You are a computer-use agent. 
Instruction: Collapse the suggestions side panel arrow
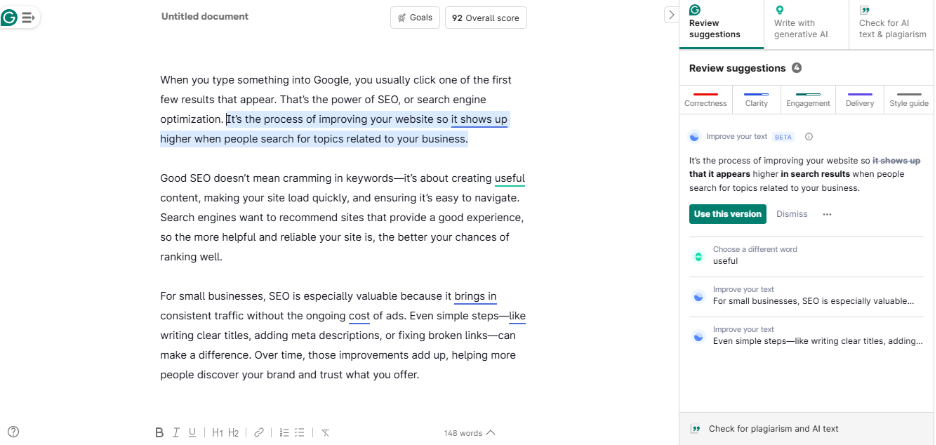(x=671, y=14)
